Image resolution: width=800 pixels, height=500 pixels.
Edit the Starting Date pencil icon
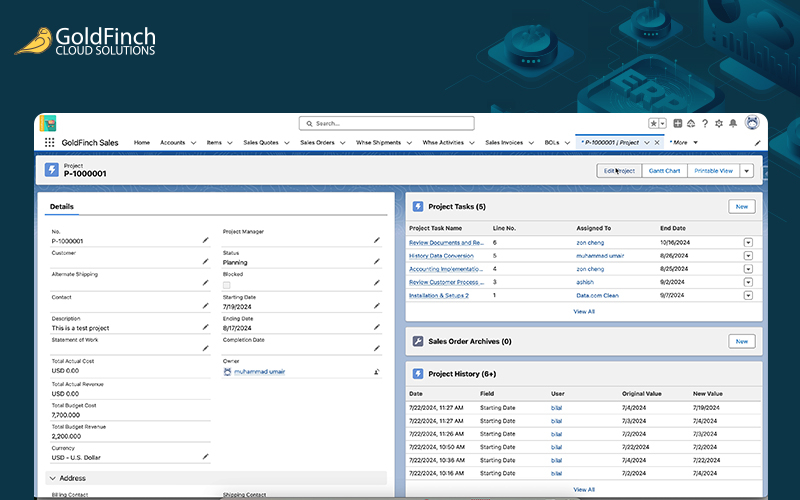(x=377, y=306)
